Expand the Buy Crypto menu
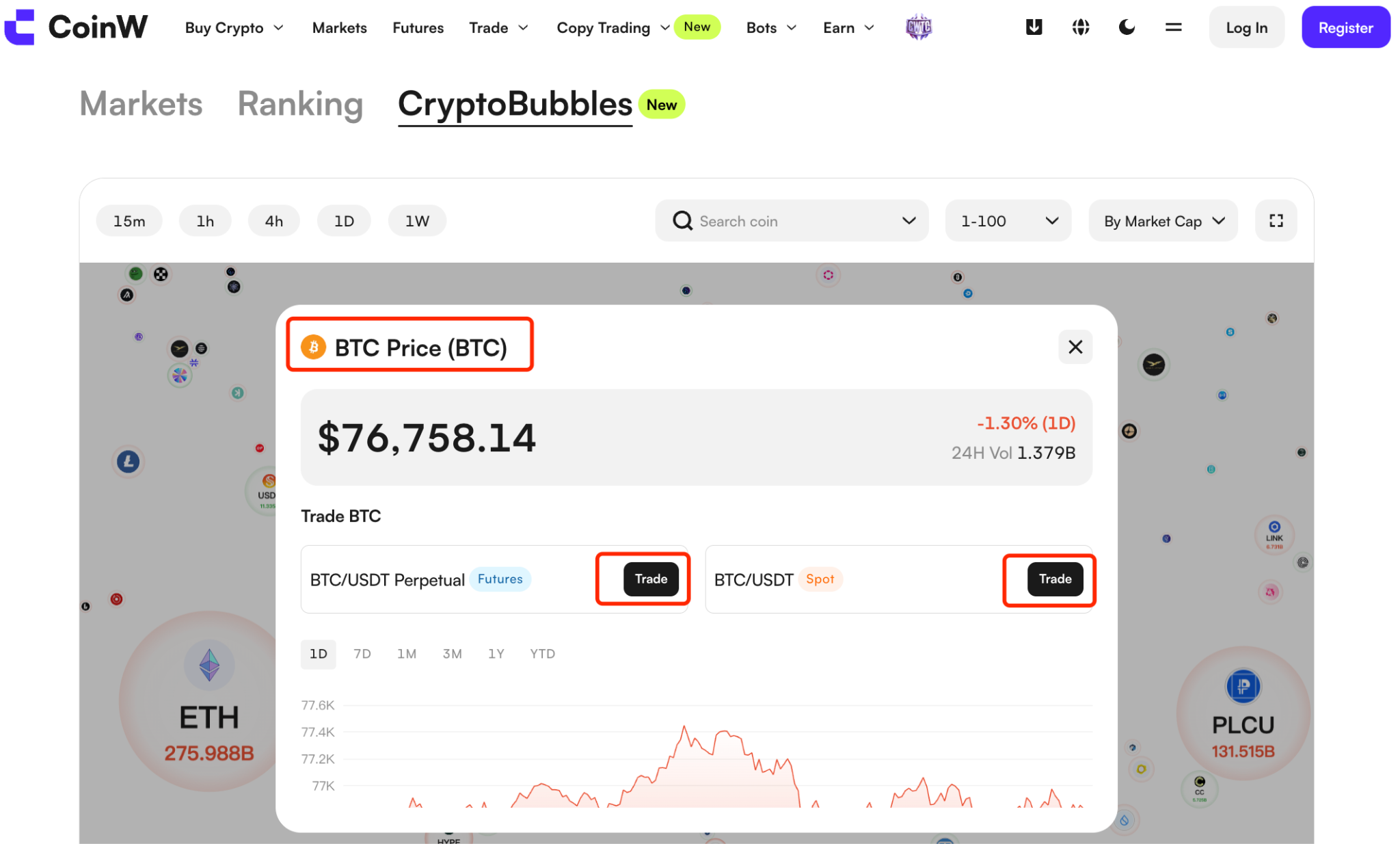The image size is (1400, 844). click(234, 28)
